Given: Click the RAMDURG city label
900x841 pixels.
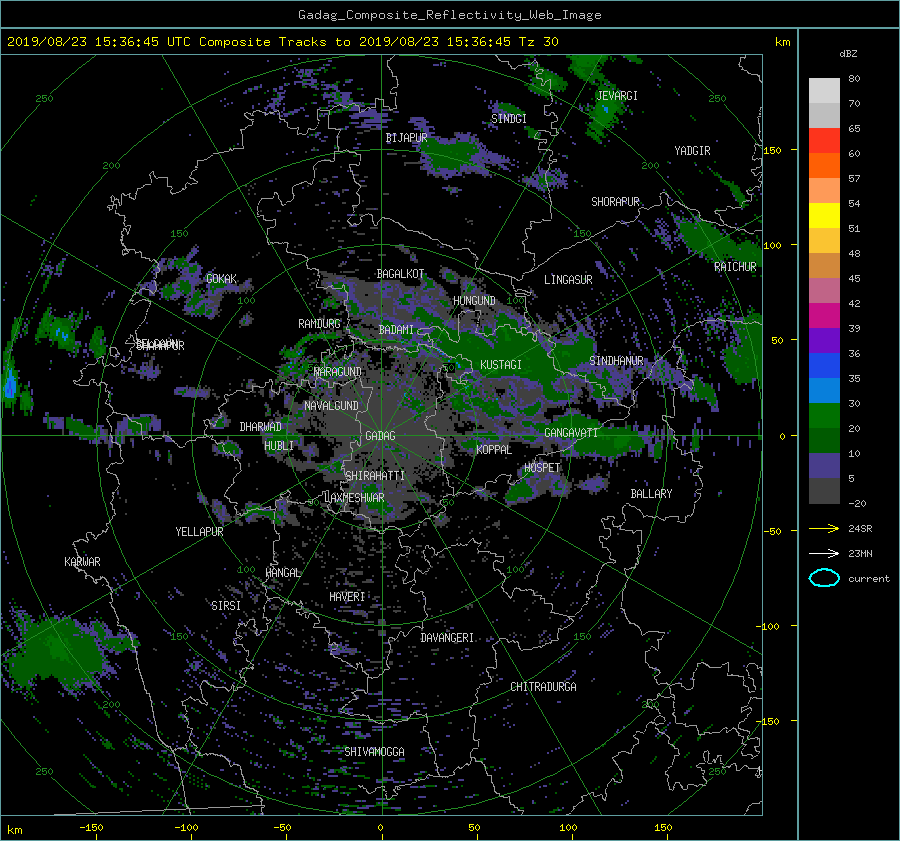Looking at the screenshot, I should [x=319, y=324].
